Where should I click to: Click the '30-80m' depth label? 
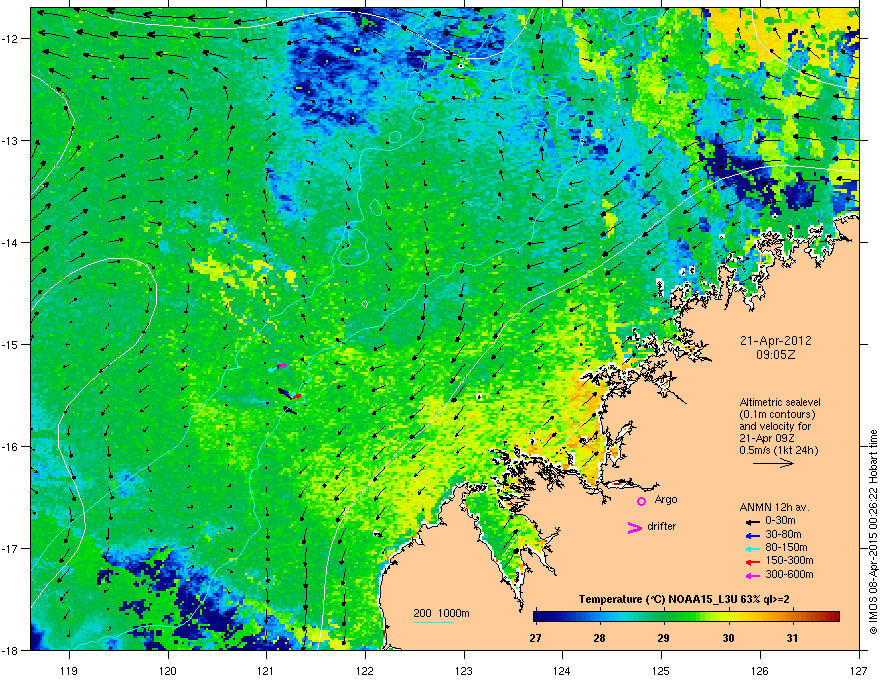click(783, 534)
